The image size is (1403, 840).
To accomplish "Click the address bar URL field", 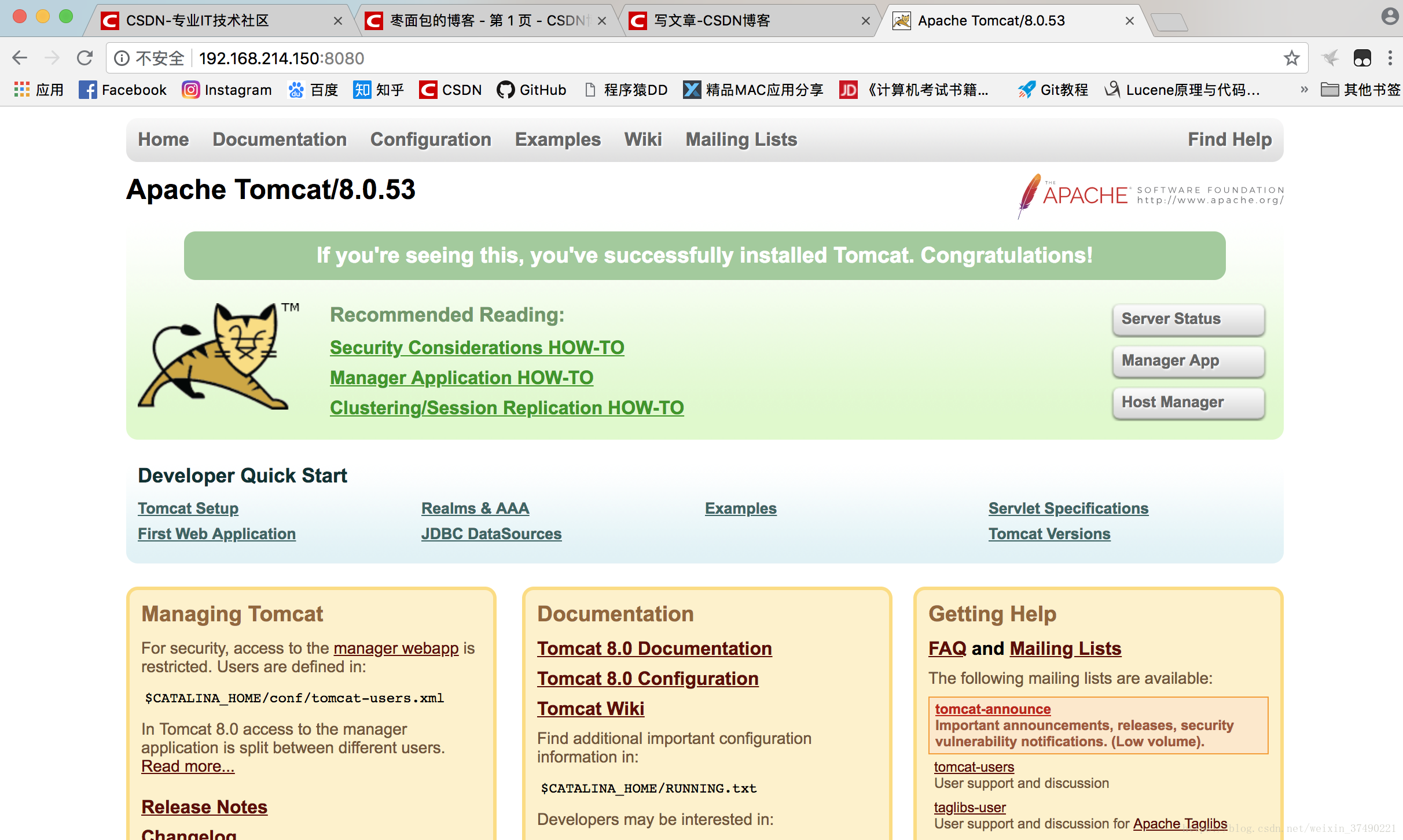I will (706, 58).
